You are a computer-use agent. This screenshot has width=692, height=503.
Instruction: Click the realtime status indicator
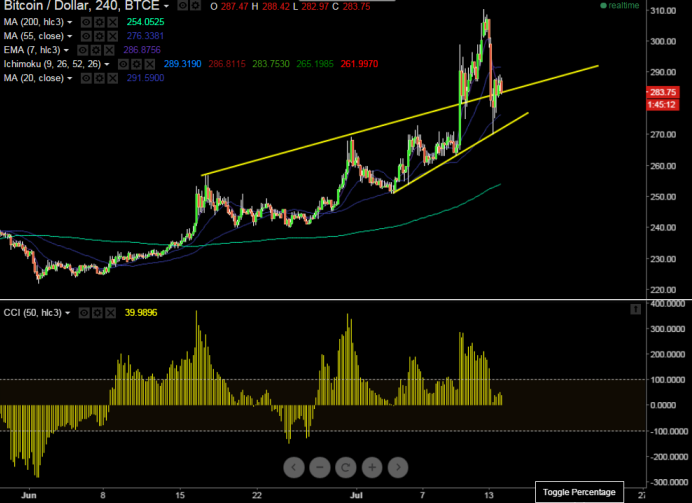pyautogui.click(x=620, y=5)
